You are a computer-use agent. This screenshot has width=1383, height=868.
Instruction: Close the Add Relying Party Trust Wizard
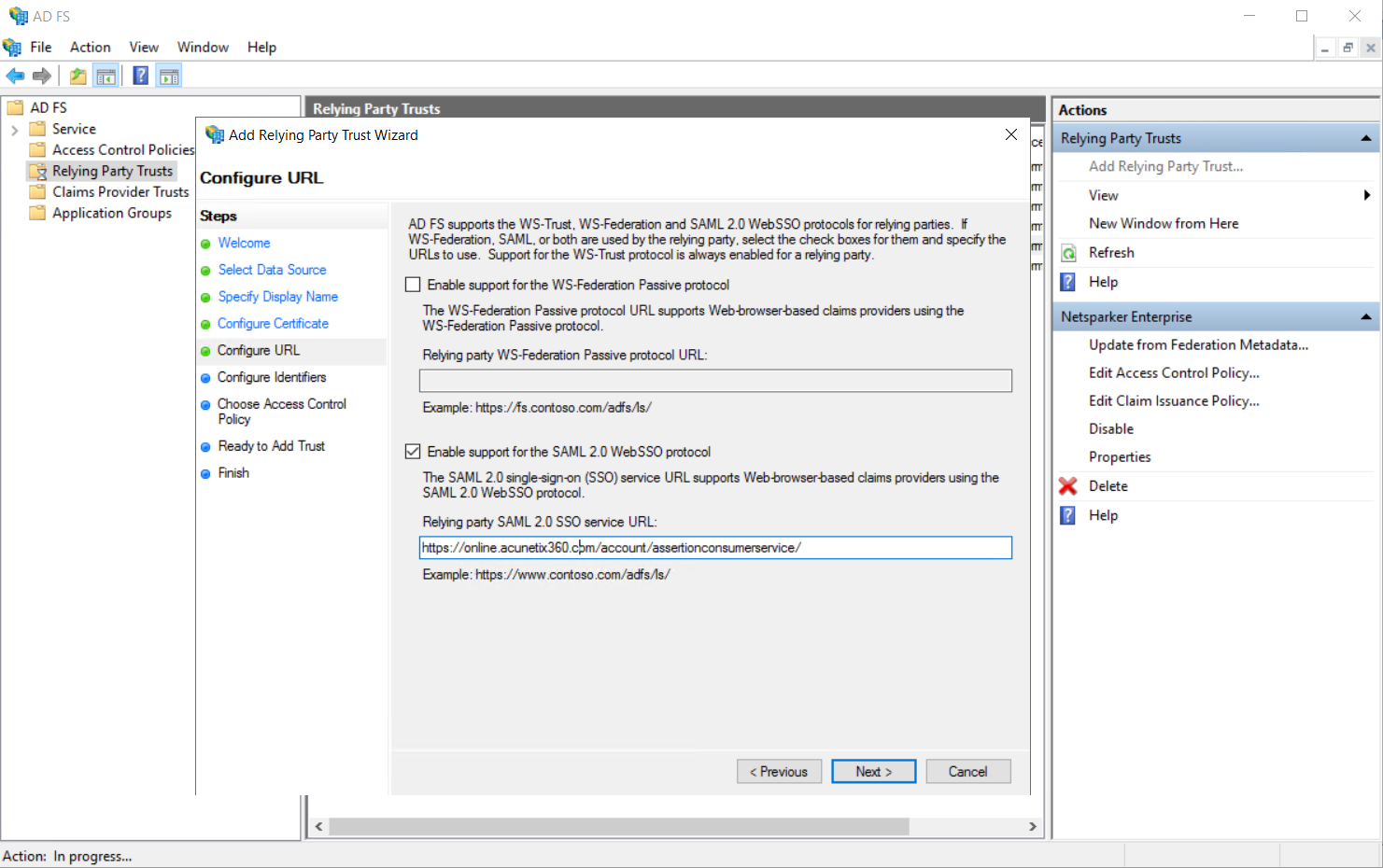pyautogui.click(x=1010, y=135)
